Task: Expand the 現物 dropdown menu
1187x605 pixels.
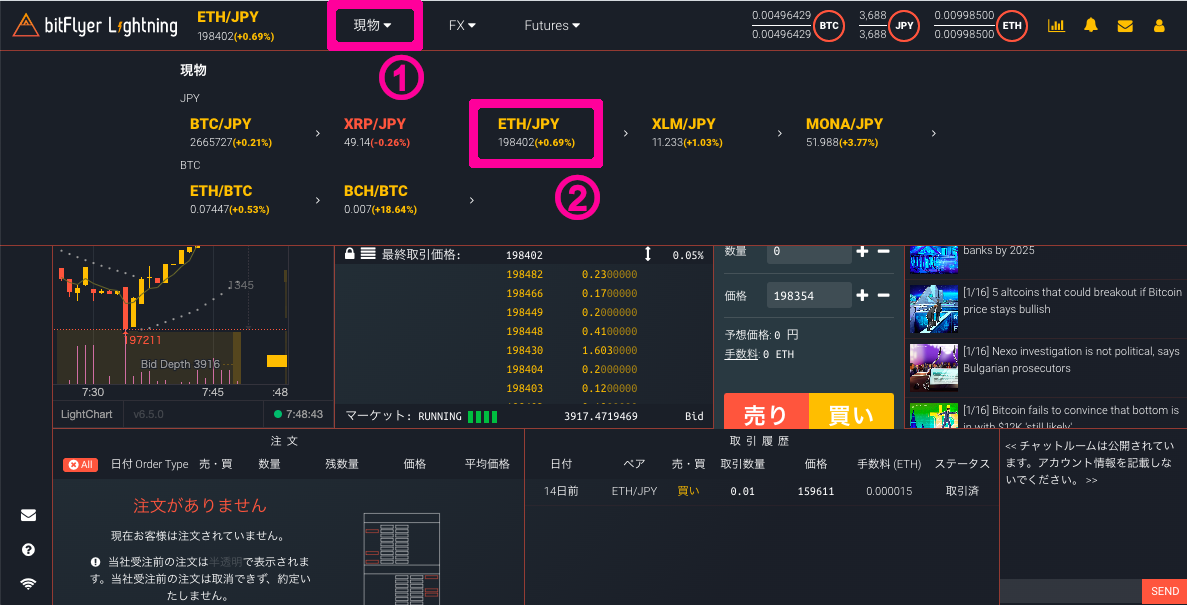Action: click(372, 25)
